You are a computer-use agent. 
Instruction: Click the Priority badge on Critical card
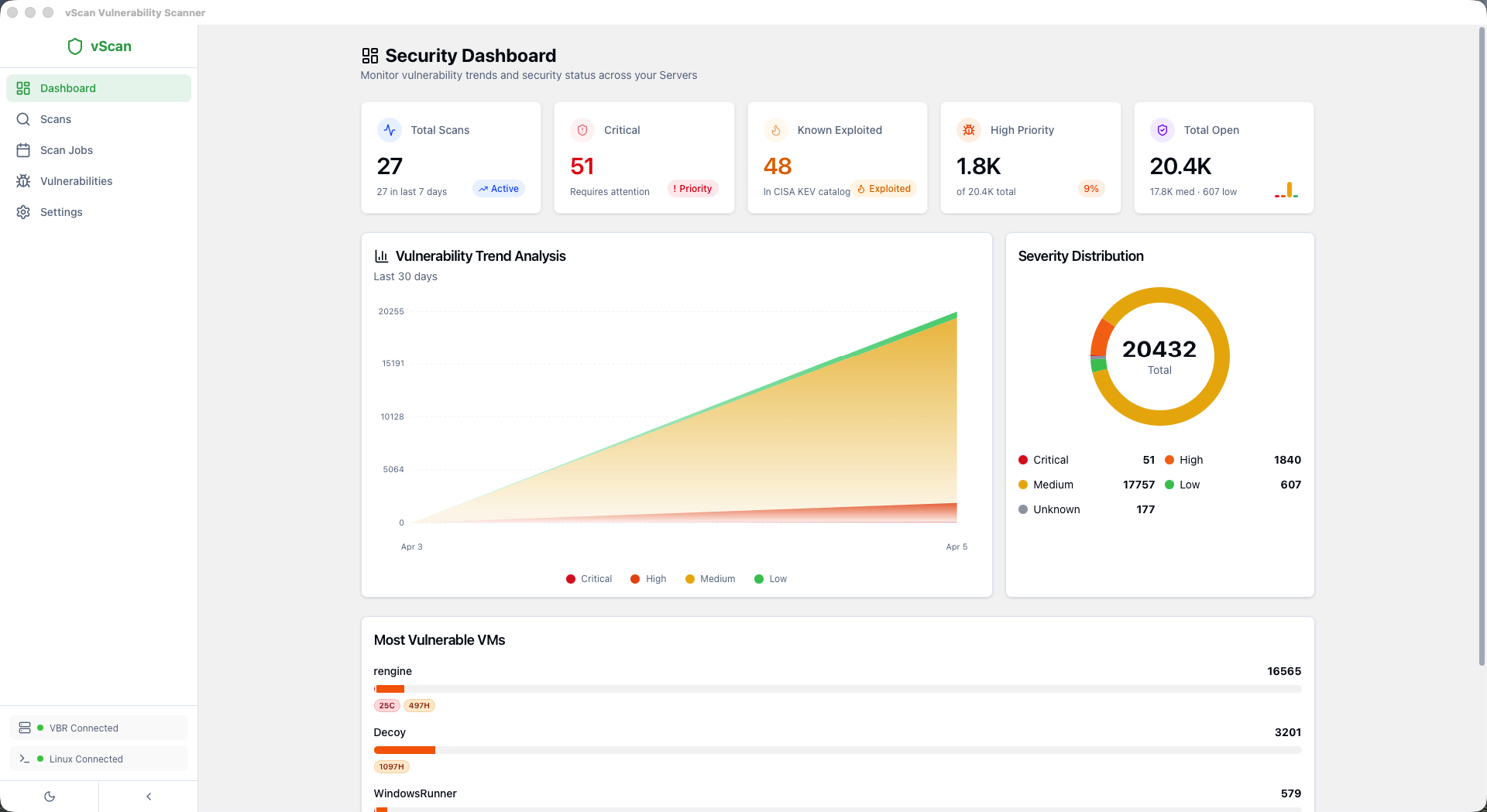click(692, 189)
